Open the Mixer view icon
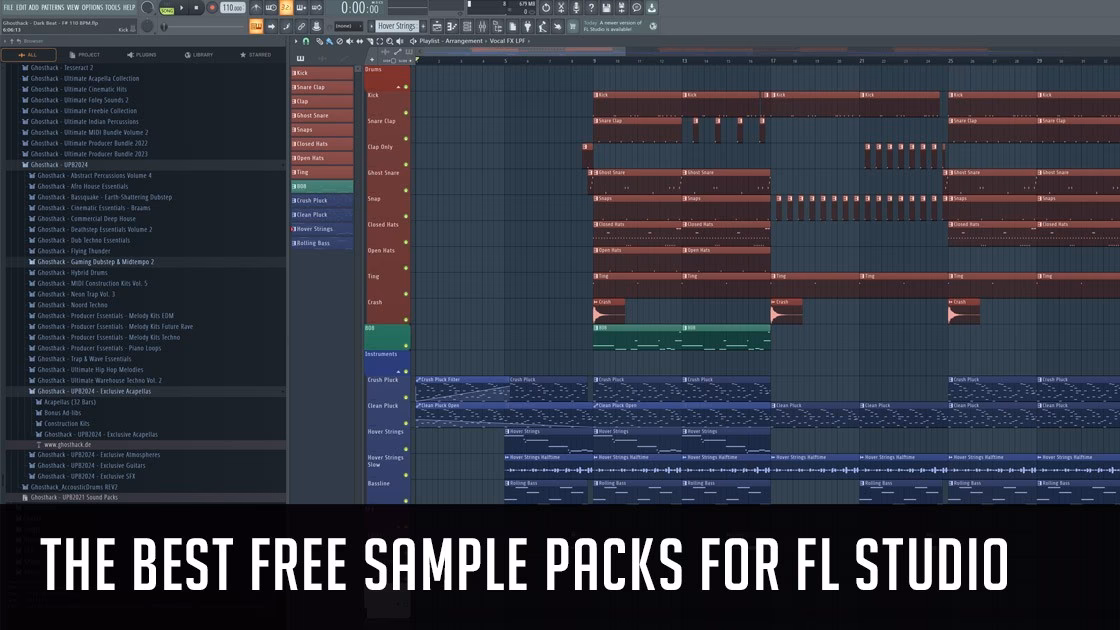 pyautogui.click(x=482, y=26)
